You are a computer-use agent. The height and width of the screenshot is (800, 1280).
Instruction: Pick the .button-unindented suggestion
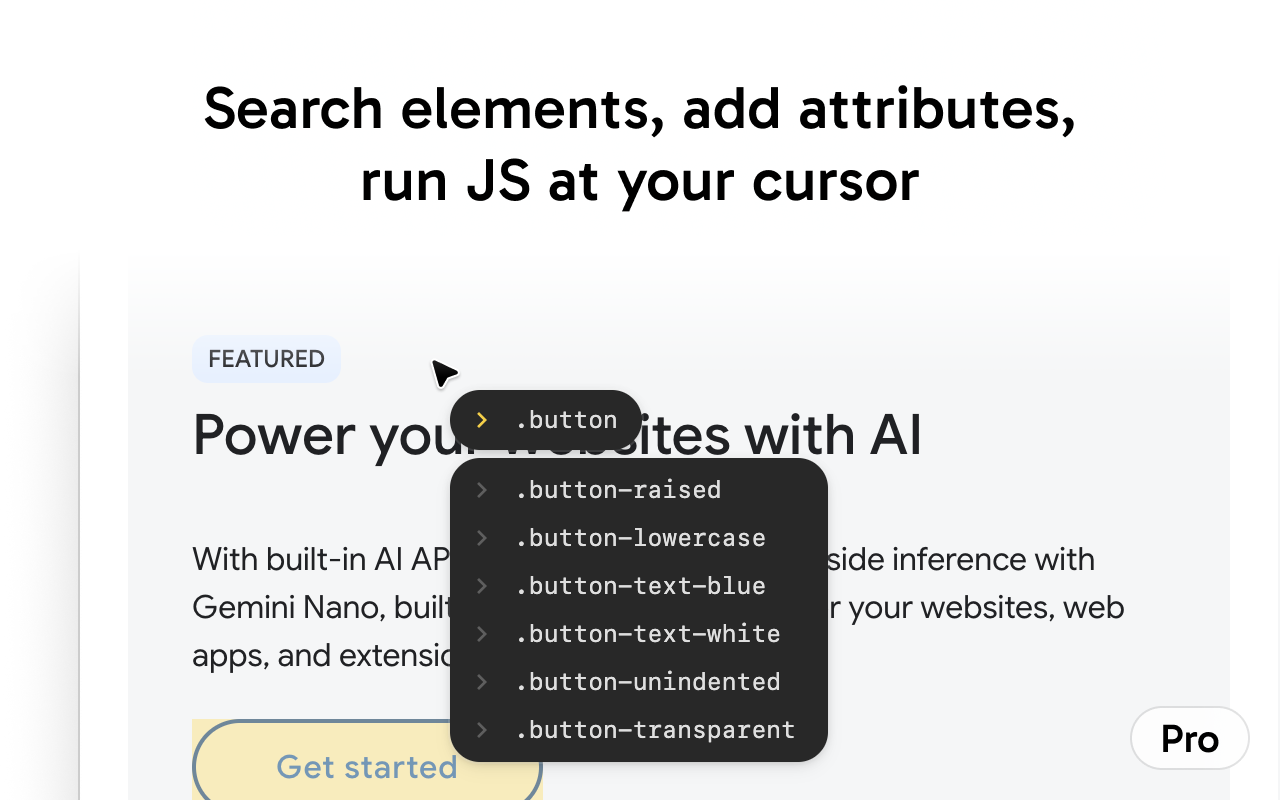tap(639, 682)
